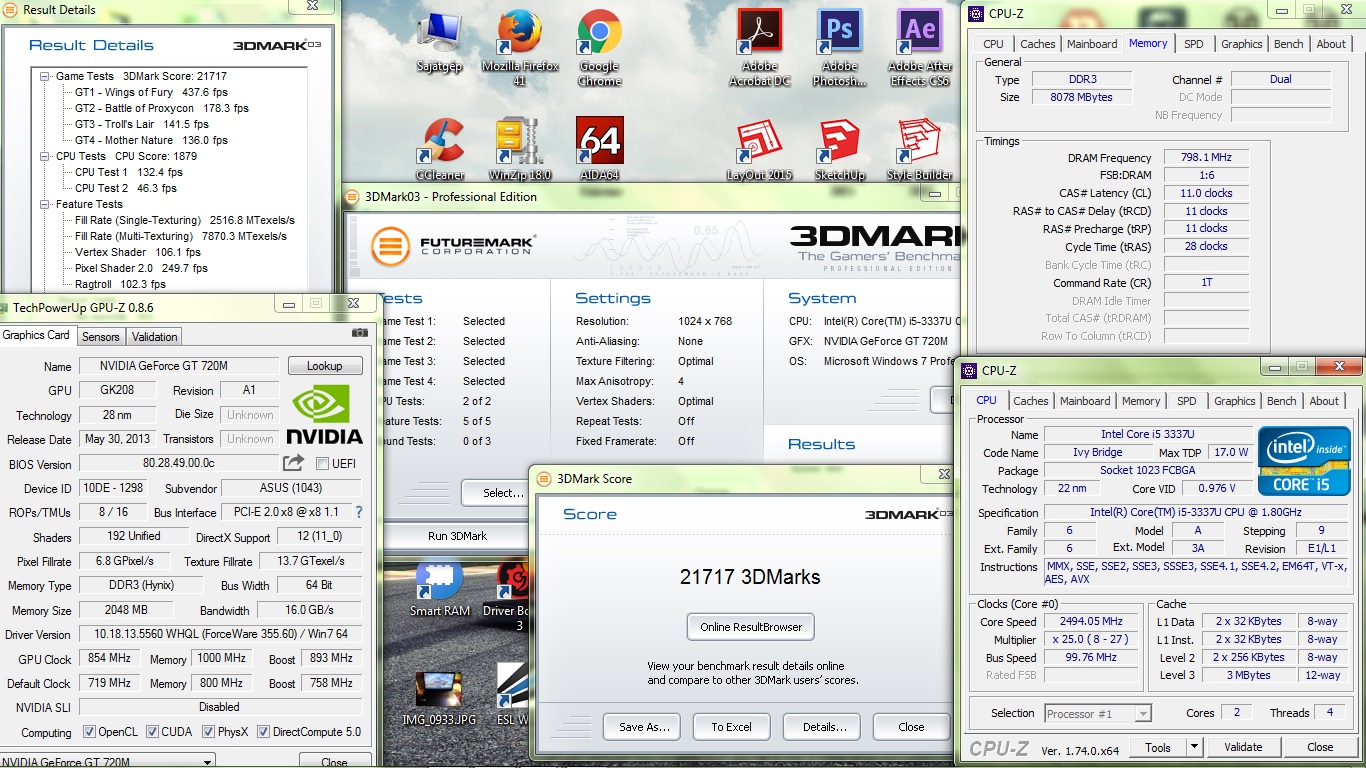Collapse the Feature Tests tree node

[x=45, y=204]
